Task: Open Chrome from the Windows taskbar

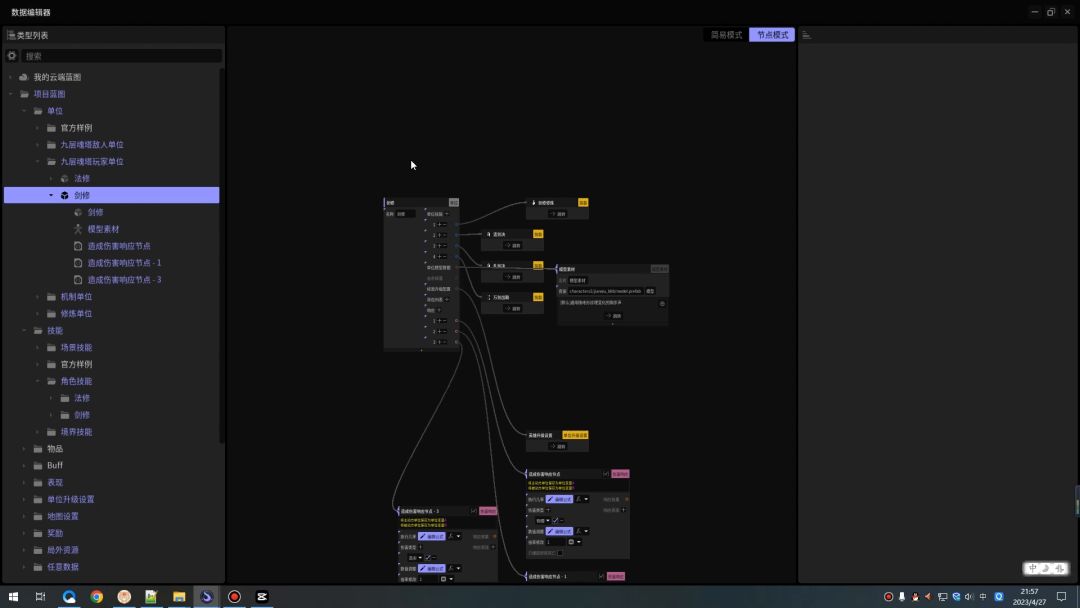Action: coord(96,597)
